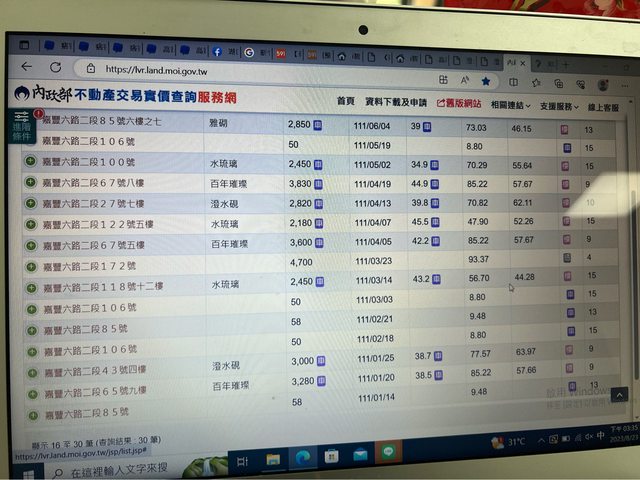Click the purple map icon on the 111/04/19 row
The height and width of the screenshot is (480, 640).
click(x=566, y=187)
